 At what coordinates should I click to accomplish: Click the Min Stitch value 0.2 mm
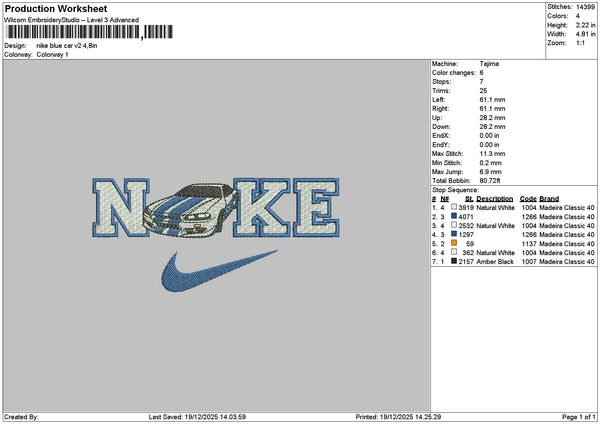491,163
